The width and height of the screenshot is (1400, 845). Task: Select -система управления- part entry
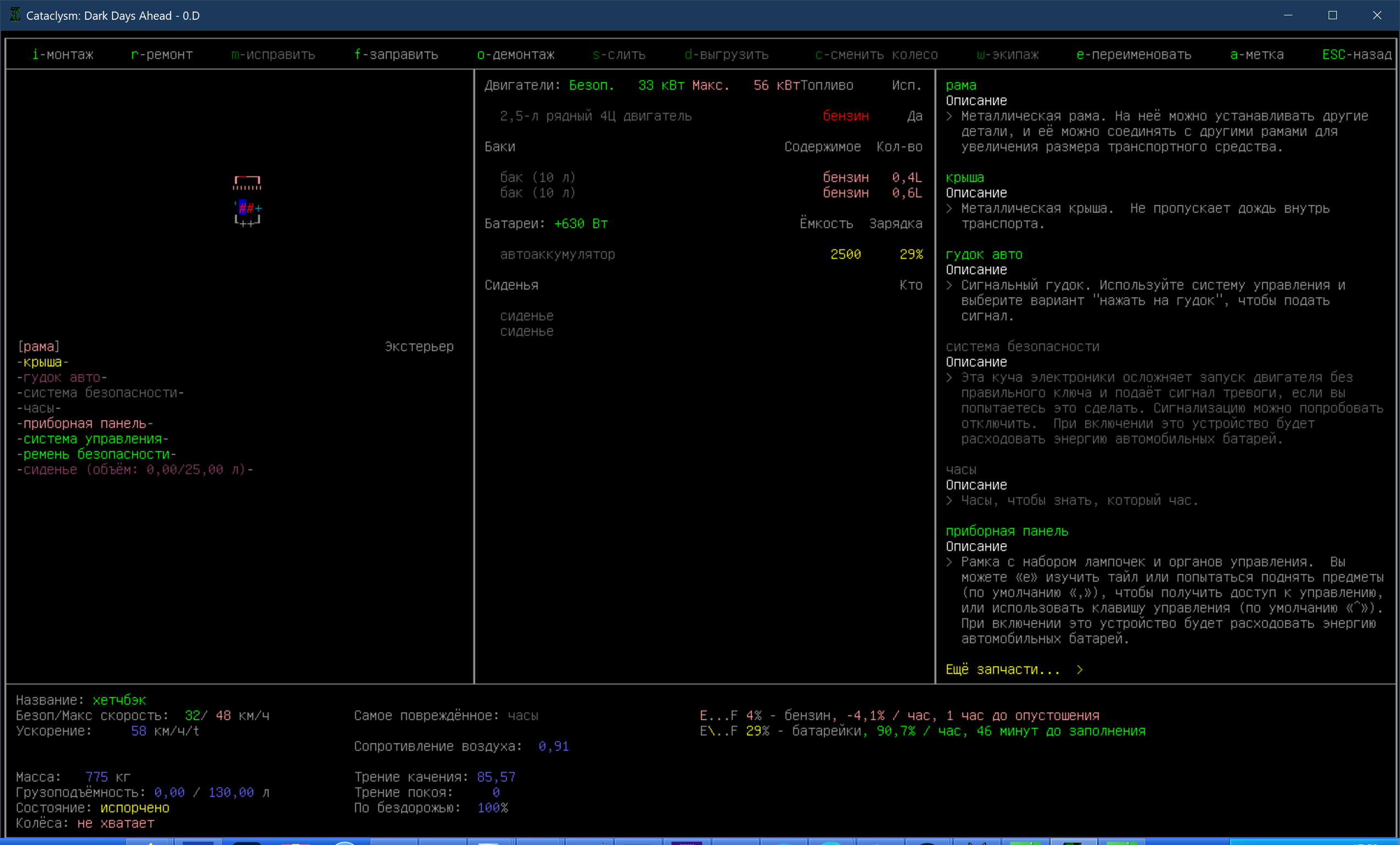[x=93, y=439]
